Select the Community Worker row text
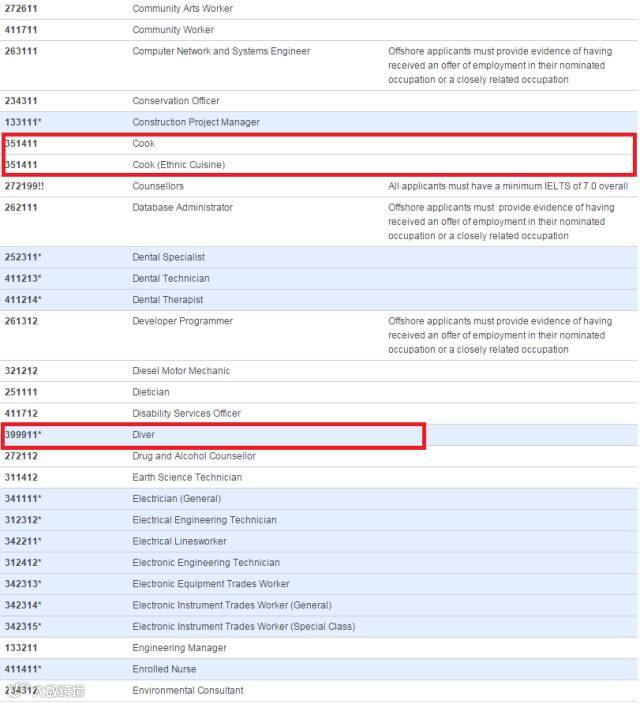Image resolution: width=640 pixels, height=704 pixels. (173, 30)
